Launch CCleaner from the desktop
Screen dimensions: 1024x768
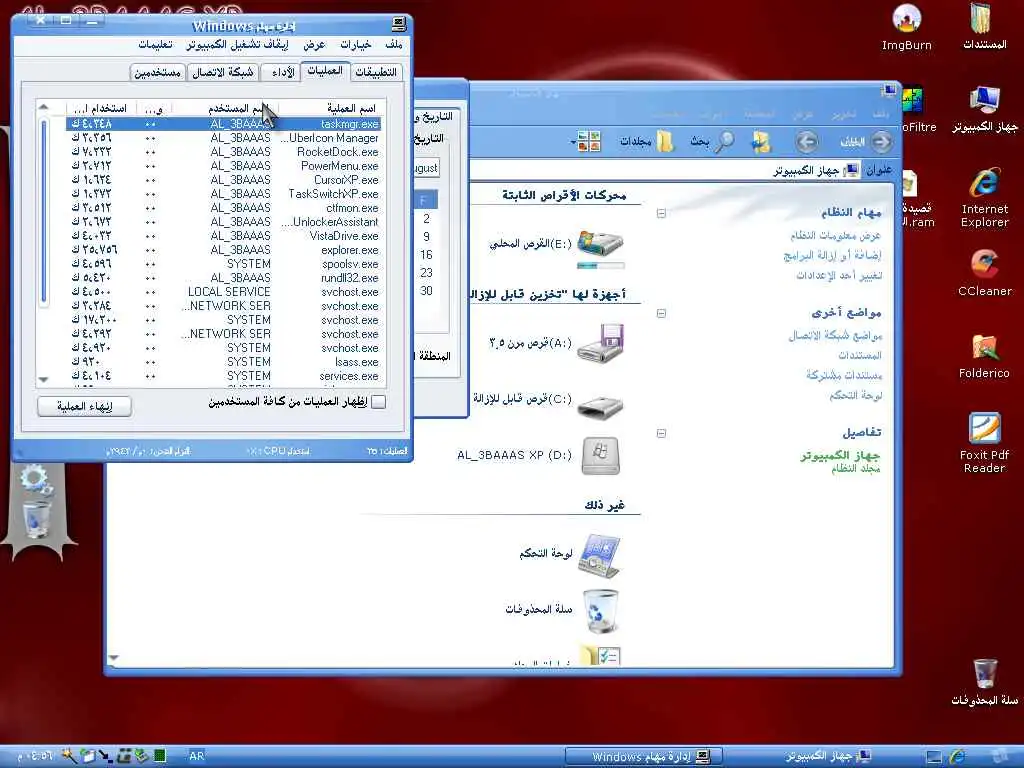pyautogui.click(x=985, y=273)
